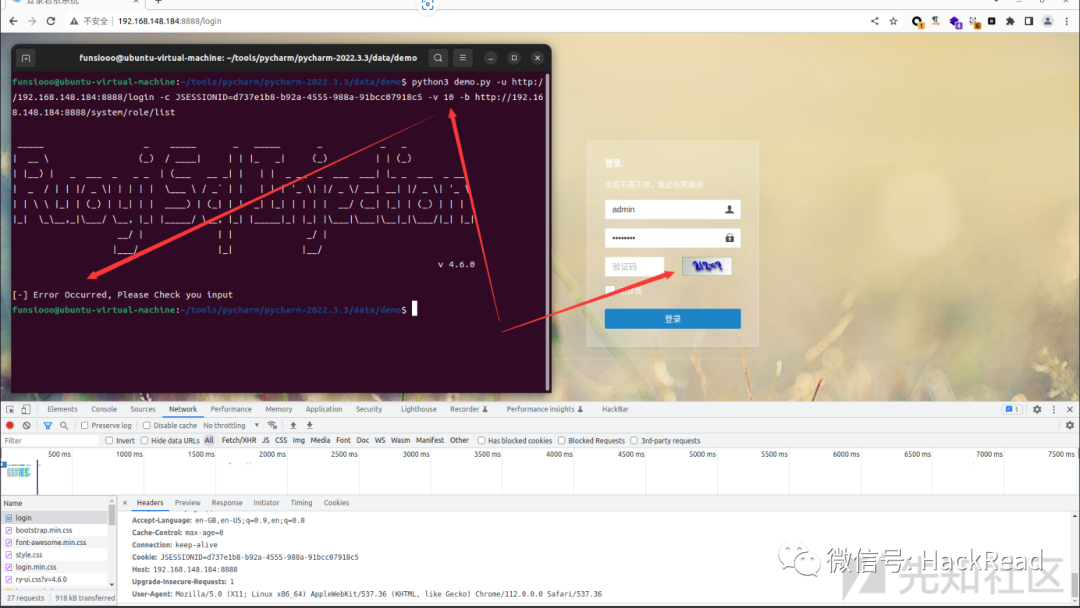Filter requests by JS type

[x=265, y=441]
